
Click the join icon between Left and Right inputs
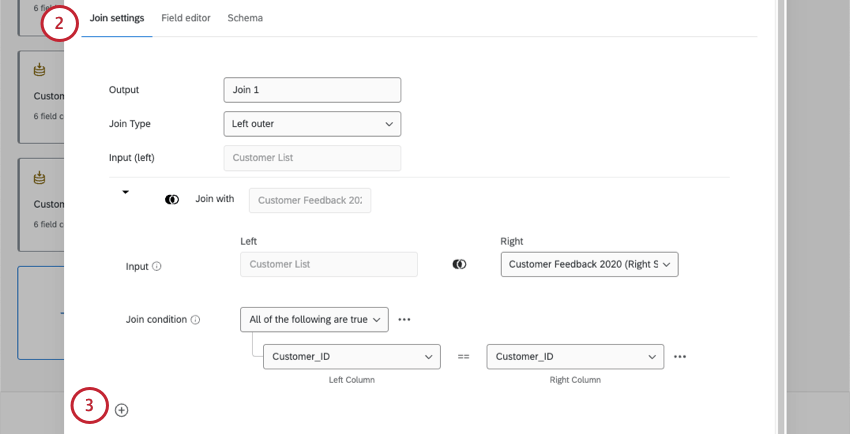pyautogui.click(x=459, y=264)
